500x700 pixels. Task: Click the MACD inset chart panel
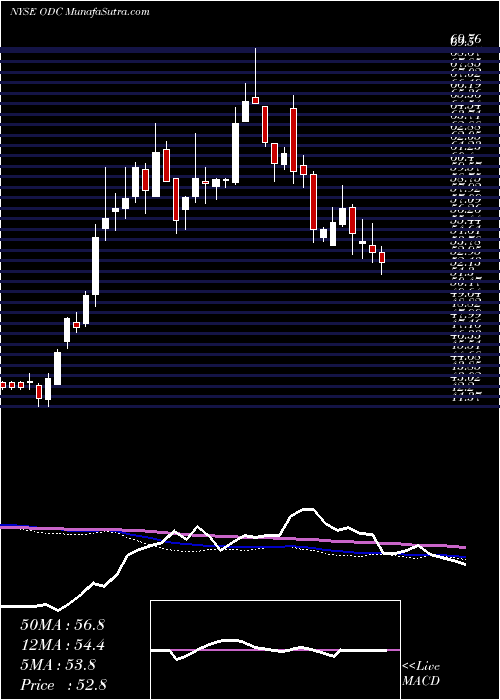pos(275,649)
